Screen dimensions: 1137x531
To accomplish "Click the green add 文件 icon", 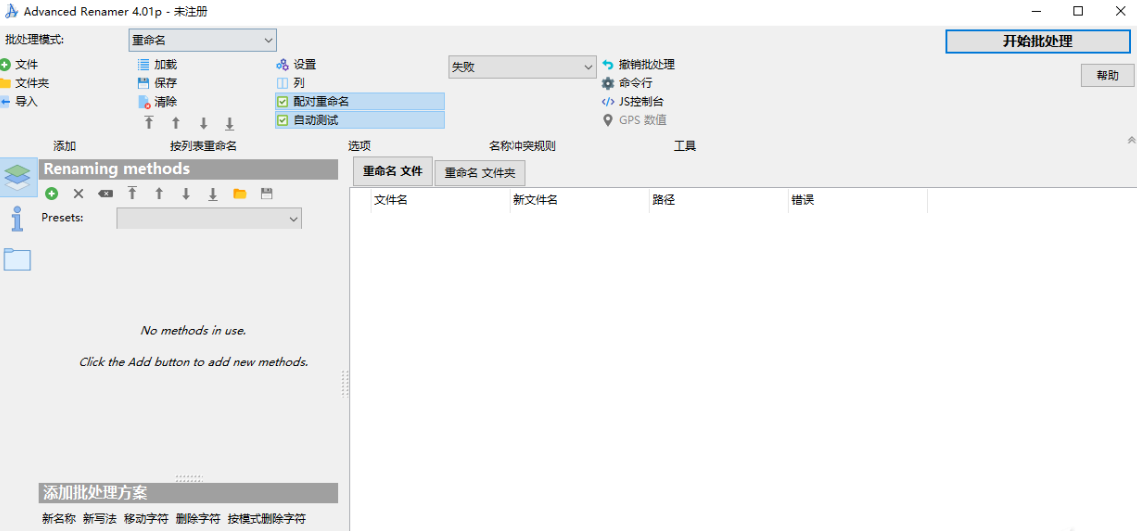I will pyautogui.click(x=5, y=65).
